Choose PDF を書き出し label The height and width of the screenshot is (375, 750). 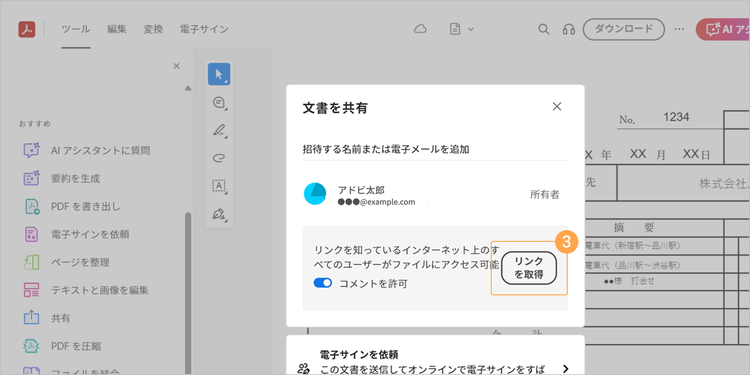[x=86, y=207]
